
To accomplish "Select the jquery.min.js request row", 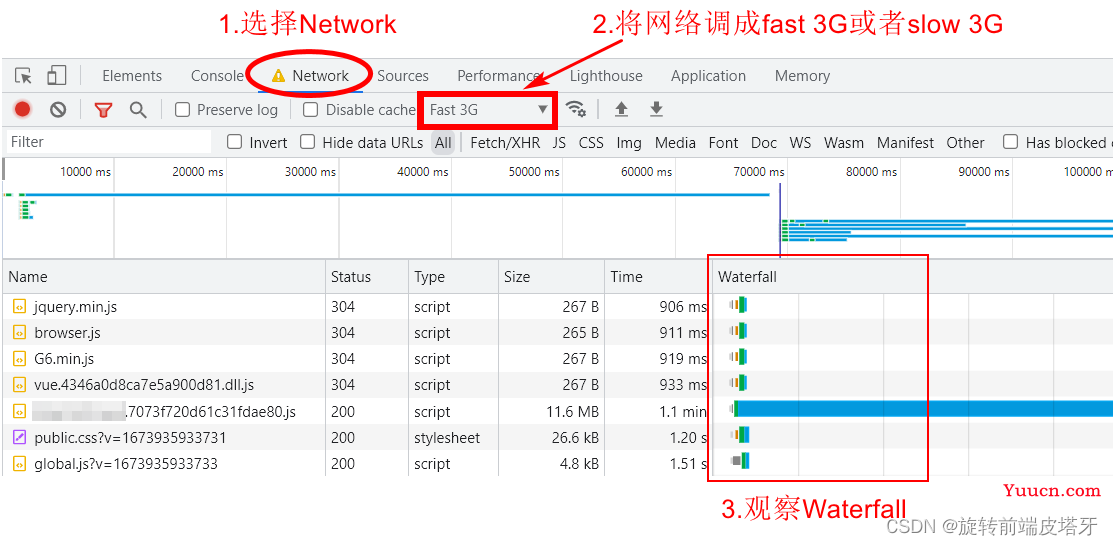I will 557,307.
